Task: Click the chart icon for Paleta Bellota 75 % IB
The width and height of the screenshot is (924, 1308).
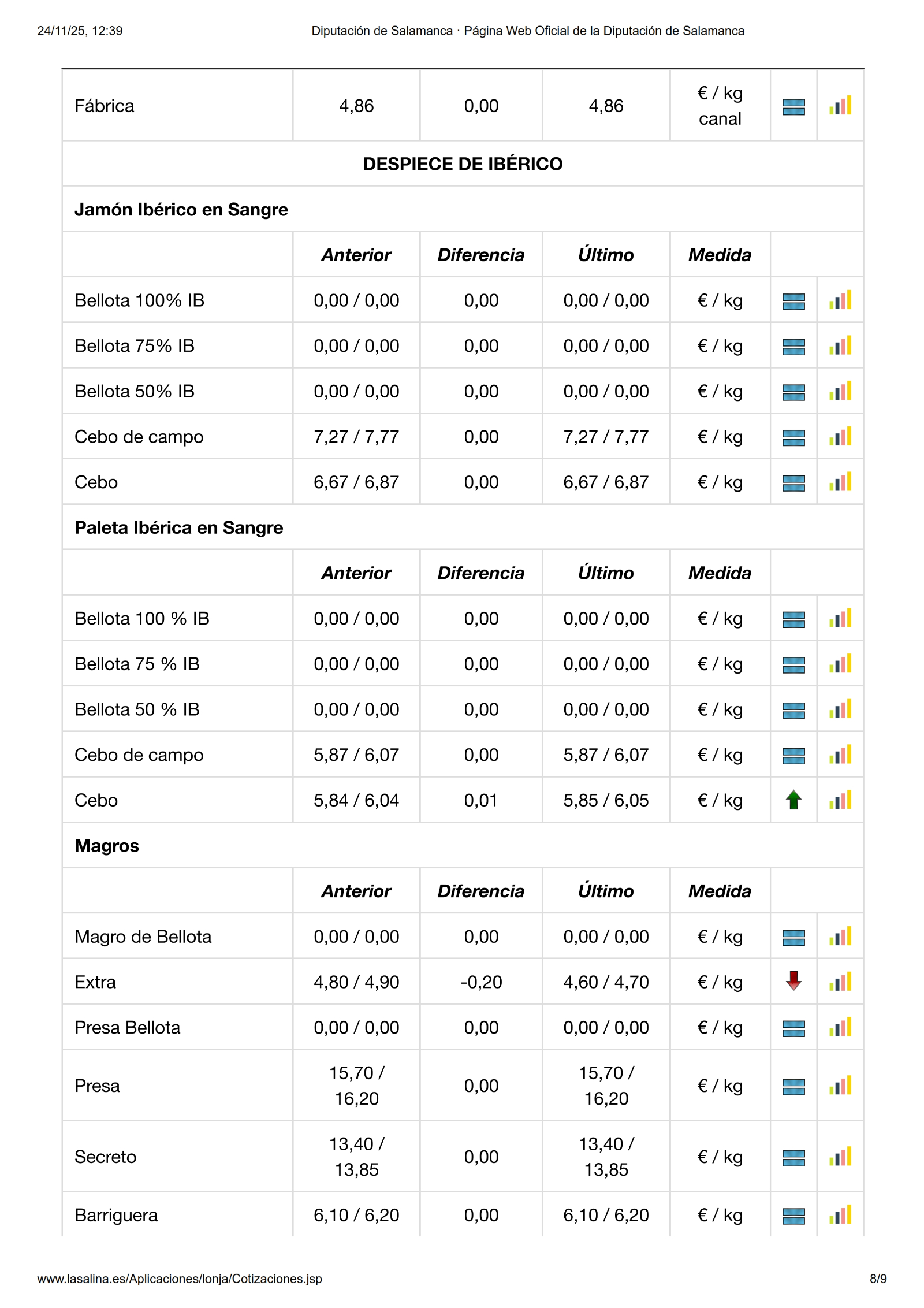Action: (x=840, y=664)
